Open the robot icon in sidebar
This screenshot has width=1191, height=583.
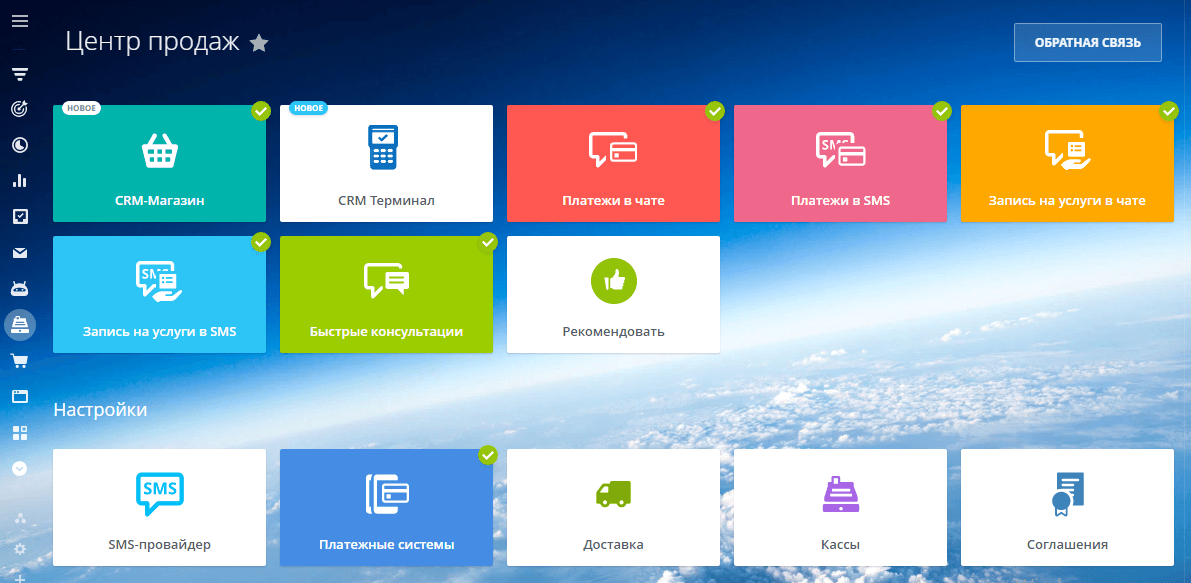(x=20, y=288)
